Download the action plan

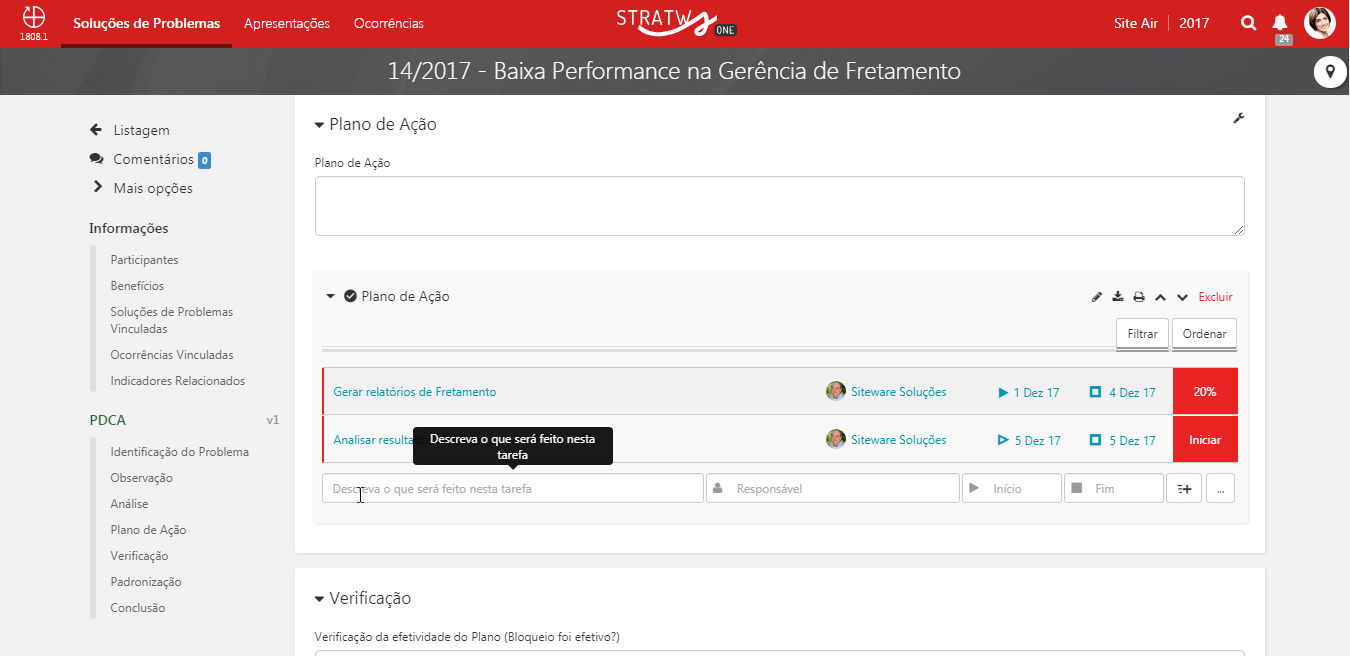1118,297
